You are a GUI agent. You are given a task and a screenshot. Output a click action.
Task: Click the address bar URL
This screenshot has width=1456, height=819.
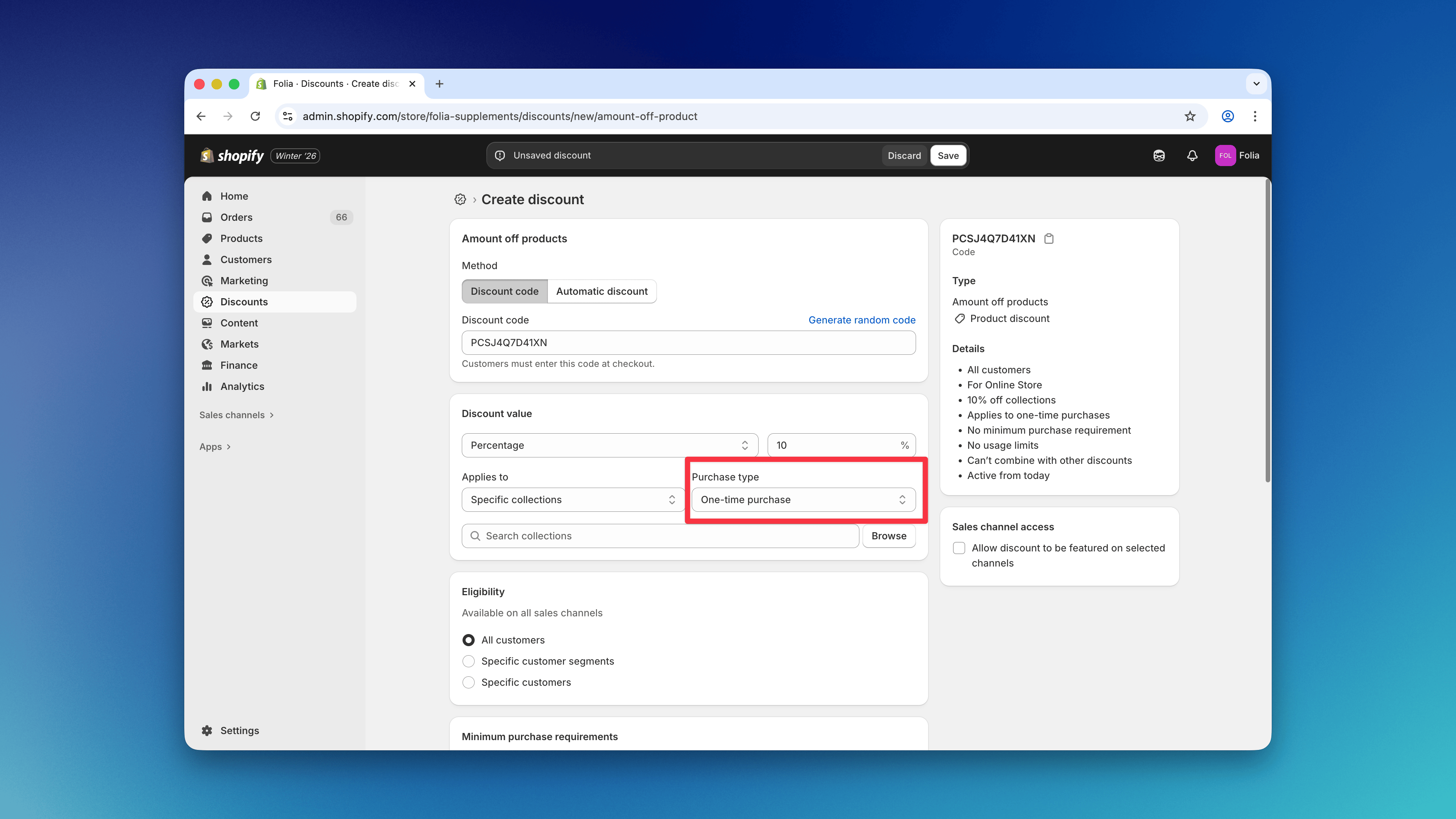point(500,116)
